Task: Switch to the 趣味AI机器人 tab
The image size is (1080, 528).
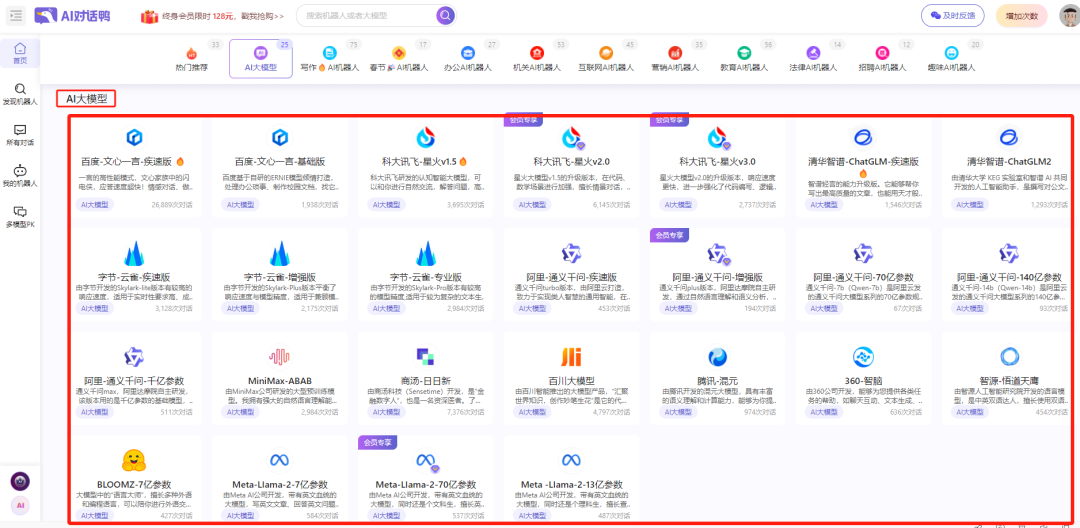Action: pyautogui.click(x=951, y=59)
